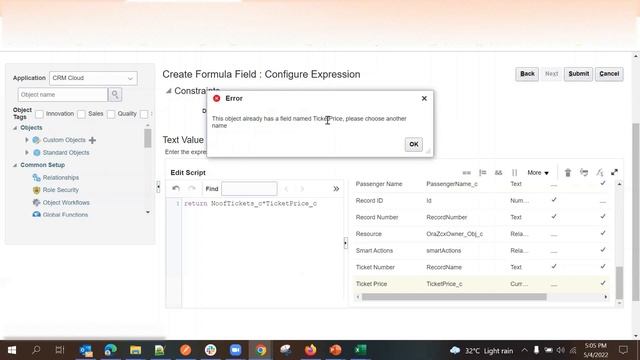Check the Innovation object tag checkbox
This screenshot has height=360, width=640.
[39, 114]
